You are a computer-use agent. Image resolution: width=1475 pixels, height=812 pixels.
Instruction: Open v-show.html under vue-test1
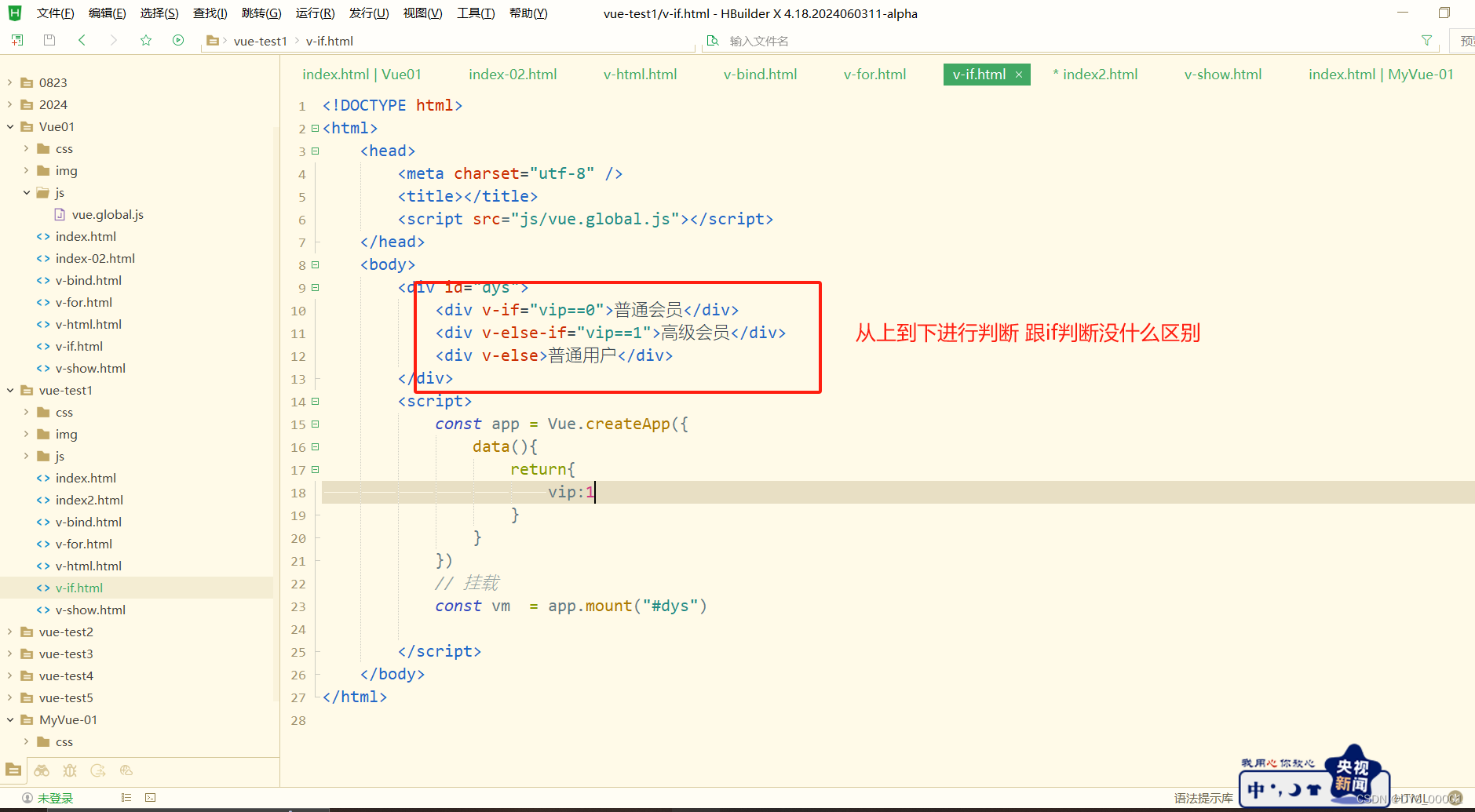coord(90,610)
